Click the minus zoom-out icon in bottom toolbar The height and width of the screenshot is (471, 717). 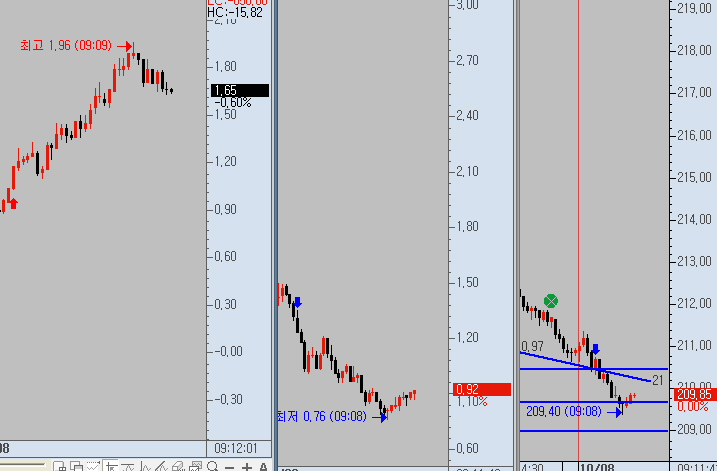click(231, 466)
